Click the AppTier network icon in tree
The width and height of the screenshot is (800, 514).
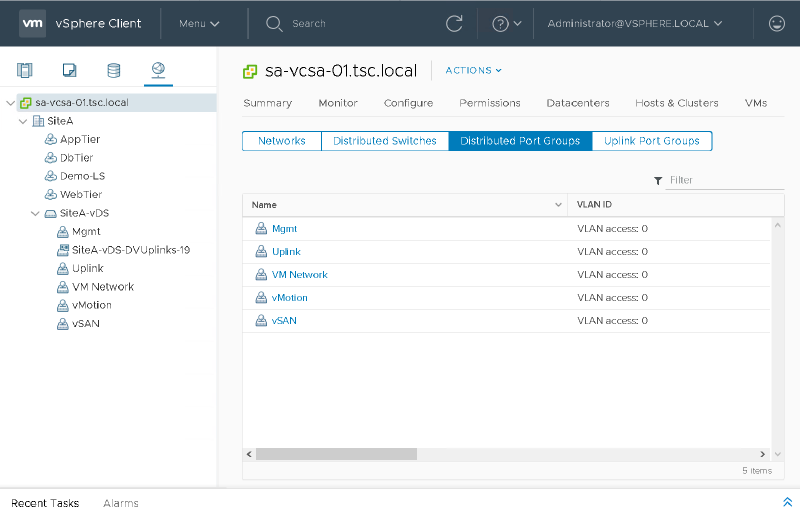tap(51, 139)
